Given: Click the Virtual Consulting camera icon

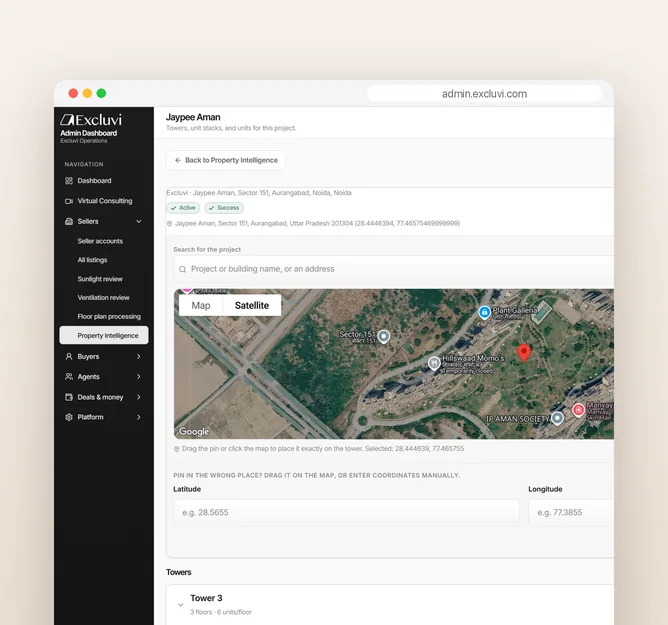Looking at the screenshot, I should tap(69, 201).
